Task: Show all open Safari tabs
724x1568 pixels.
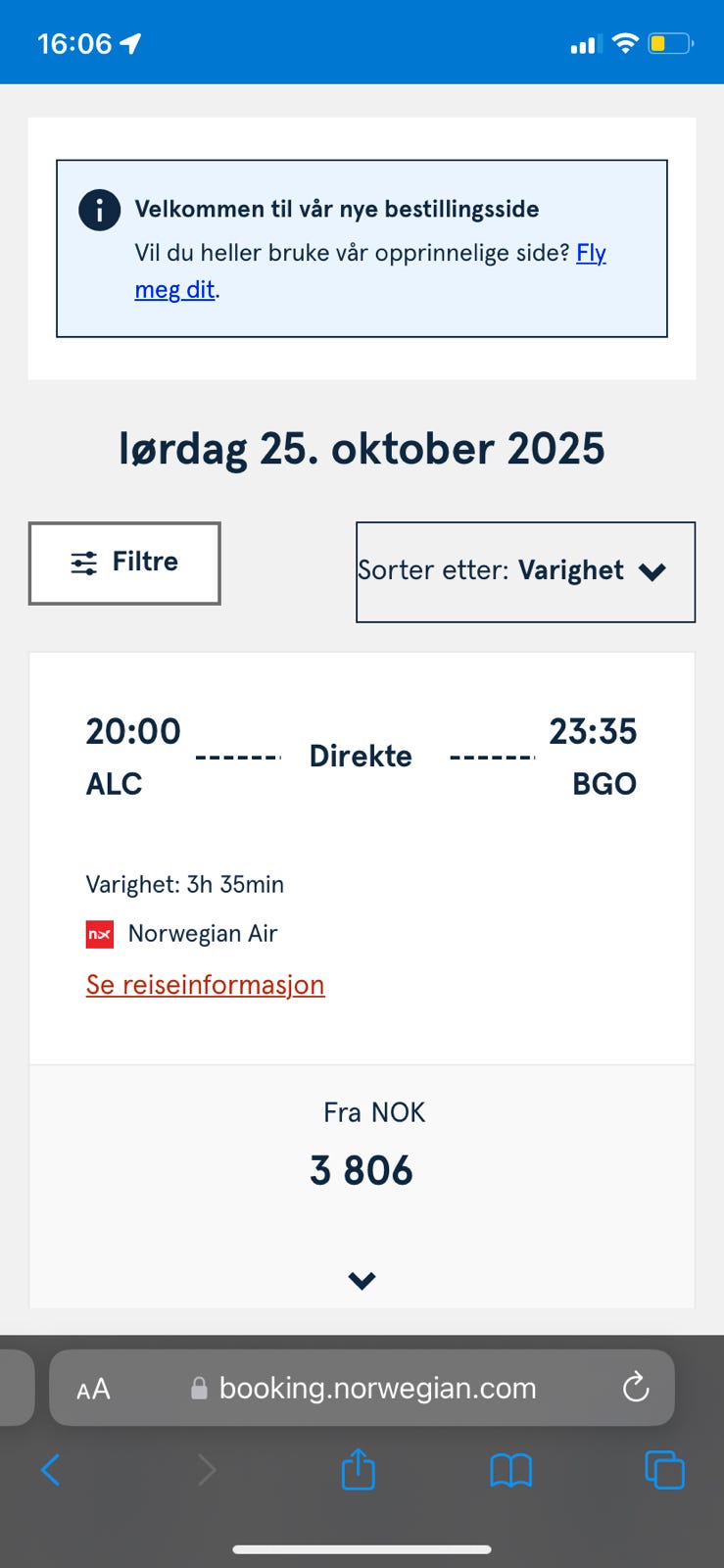Action: click(664, 1469)
